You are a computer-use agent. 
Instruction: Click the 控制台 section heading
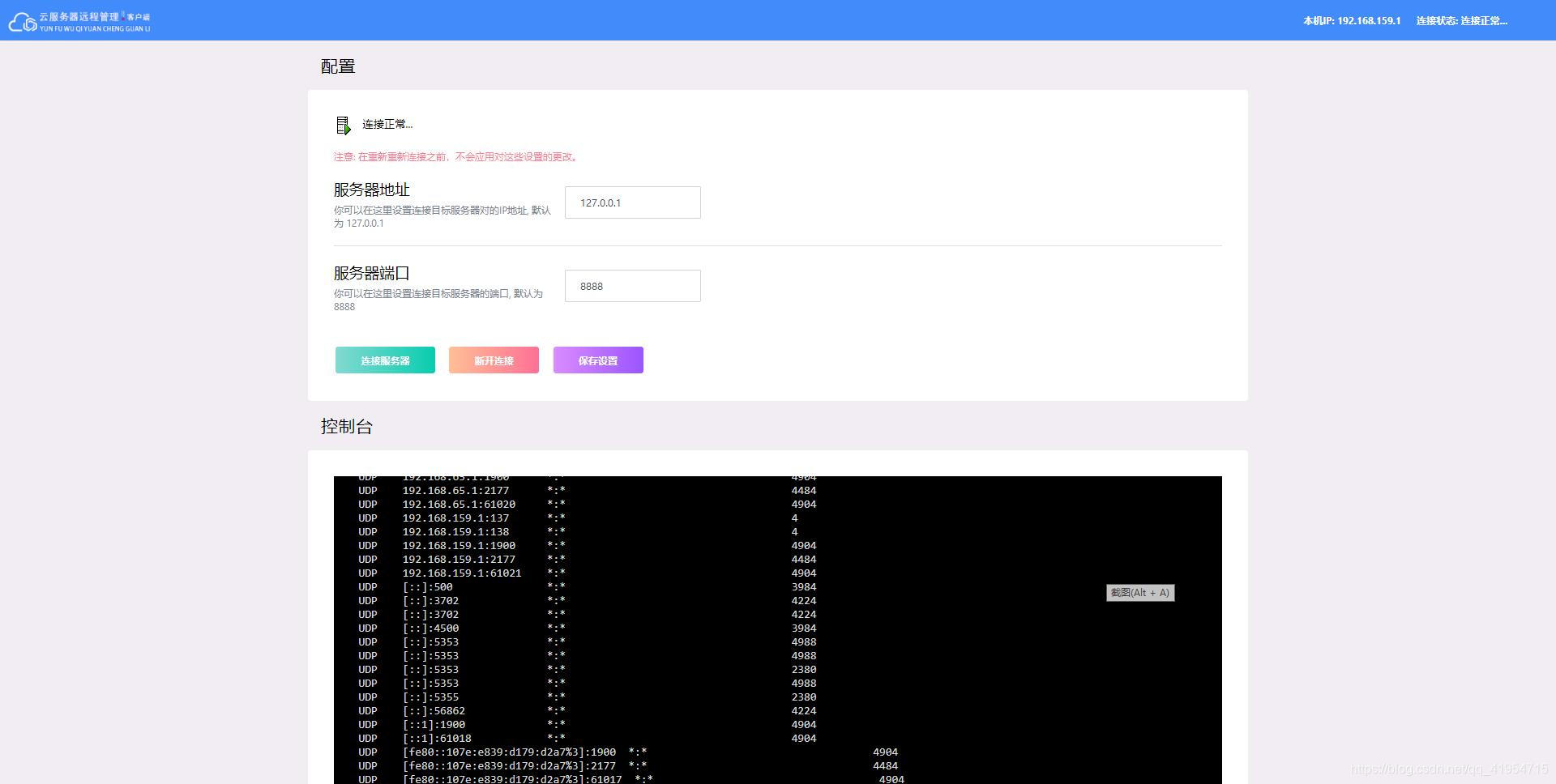[346, 427]
